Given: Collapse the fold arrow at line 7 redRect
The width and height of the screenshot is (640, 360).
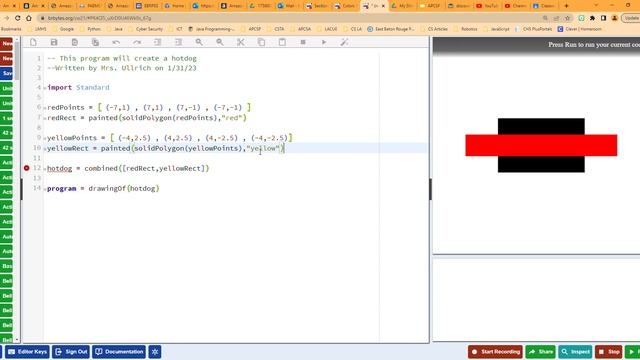Looking at the screenshot, I should (x=44, y=118).
